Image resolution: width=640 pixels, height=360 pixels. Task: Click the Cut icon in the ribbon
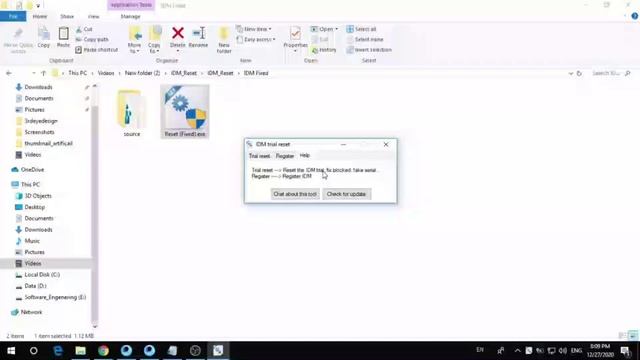[x=79, y=29]
